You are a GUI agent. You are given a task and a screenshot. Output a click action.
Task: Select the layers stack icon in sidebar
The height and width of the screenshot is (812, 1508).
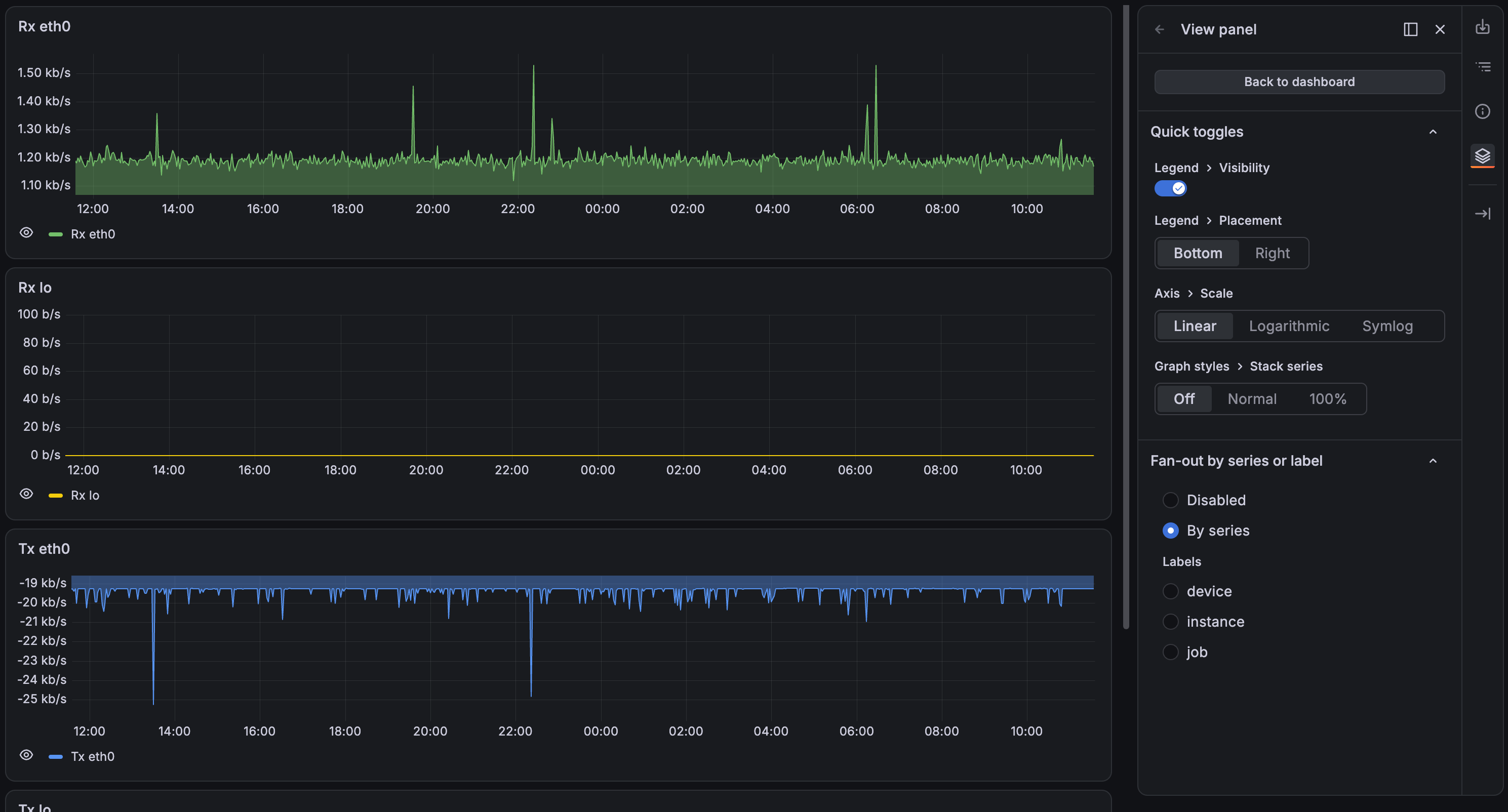point(1482,156)
